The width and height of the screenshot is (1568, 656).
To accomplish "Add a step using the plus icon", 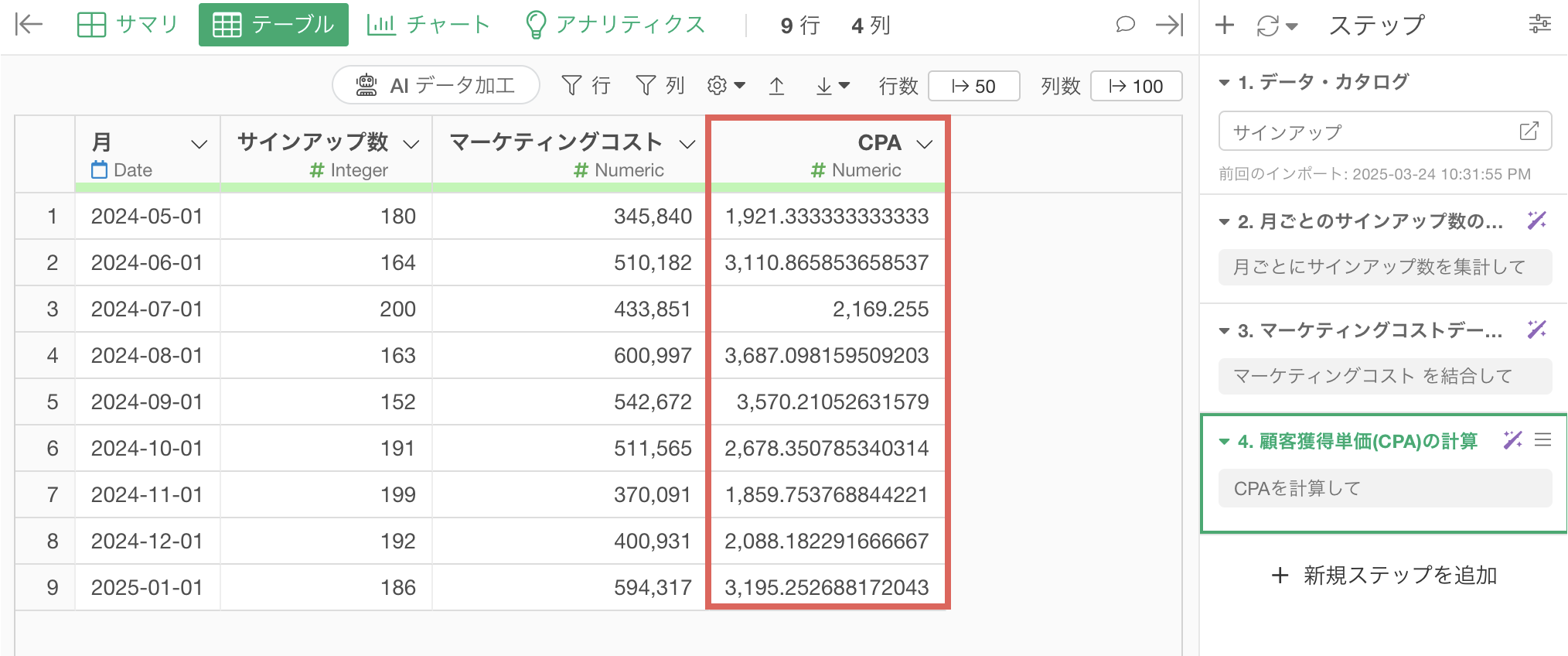I will [x=1224, y=26].
